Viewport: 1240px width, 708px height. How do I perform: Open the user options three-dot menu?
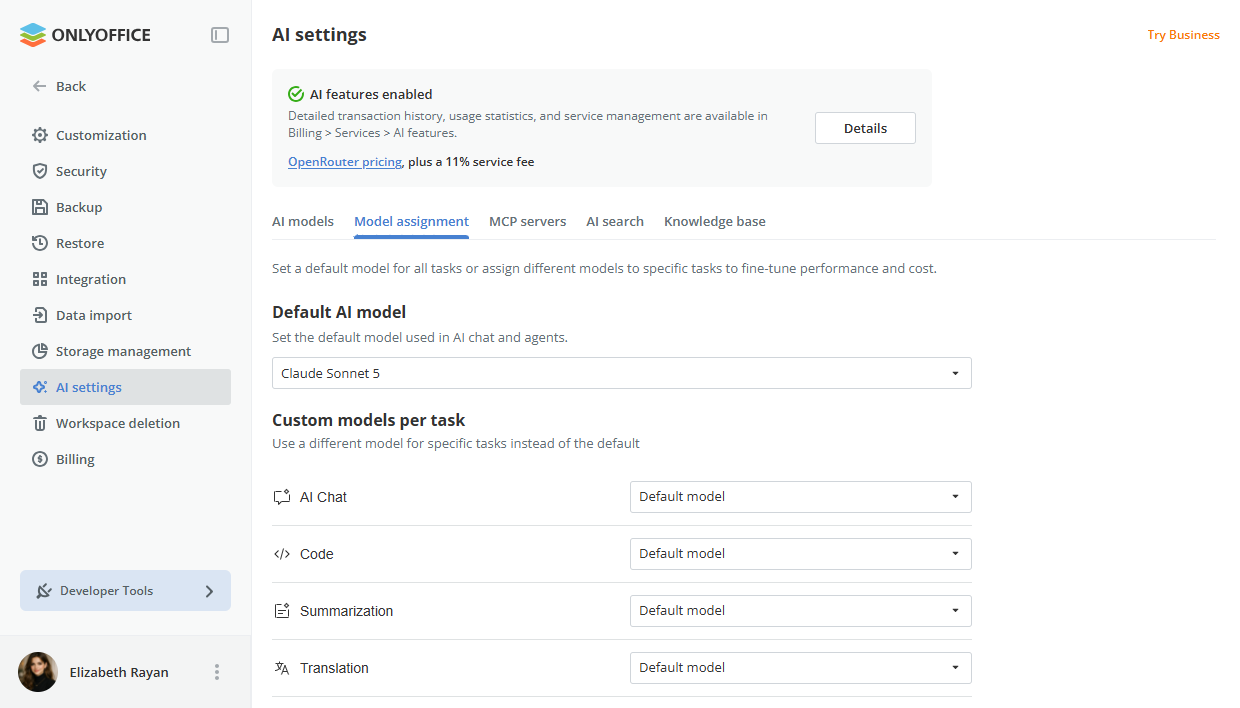(x=217, y=672)
